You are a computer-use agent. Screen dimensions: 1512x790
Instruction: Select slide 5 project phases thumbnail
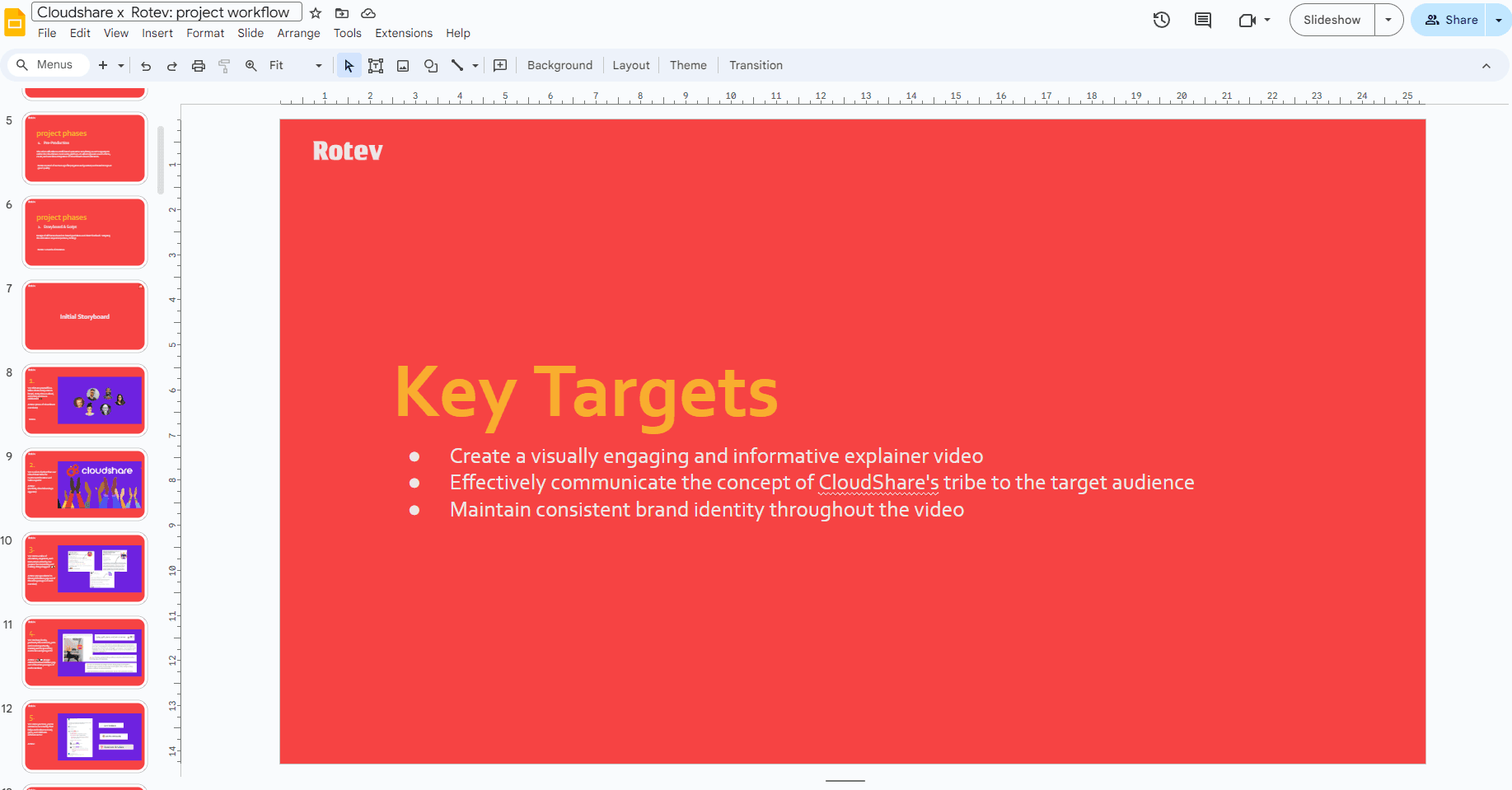tap(85, 148)
